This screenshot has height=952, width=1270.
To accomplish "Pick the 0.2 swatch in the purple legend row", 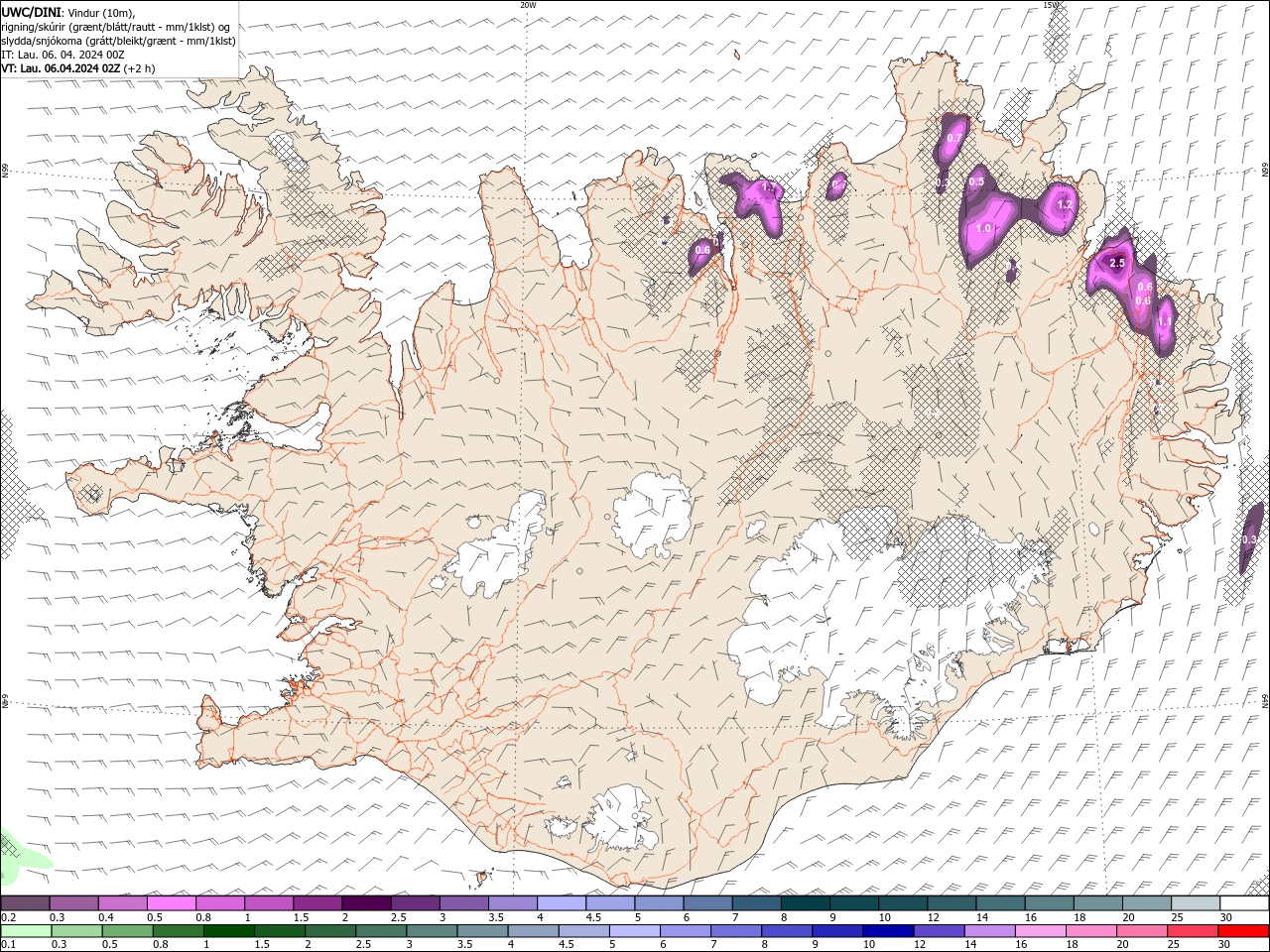I will pyautogui.click(x=25, y=903).
